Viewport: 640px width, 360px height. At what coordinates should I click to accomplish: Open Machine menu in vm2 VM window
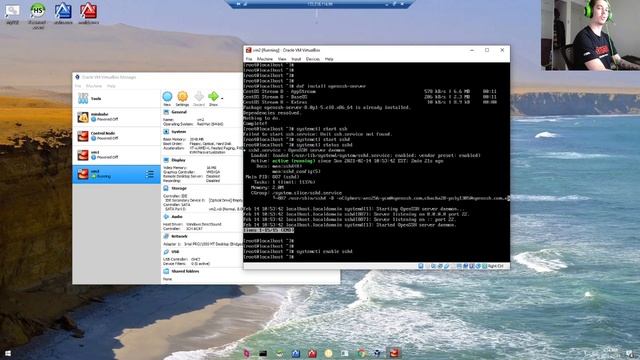[x=264, y=59]
